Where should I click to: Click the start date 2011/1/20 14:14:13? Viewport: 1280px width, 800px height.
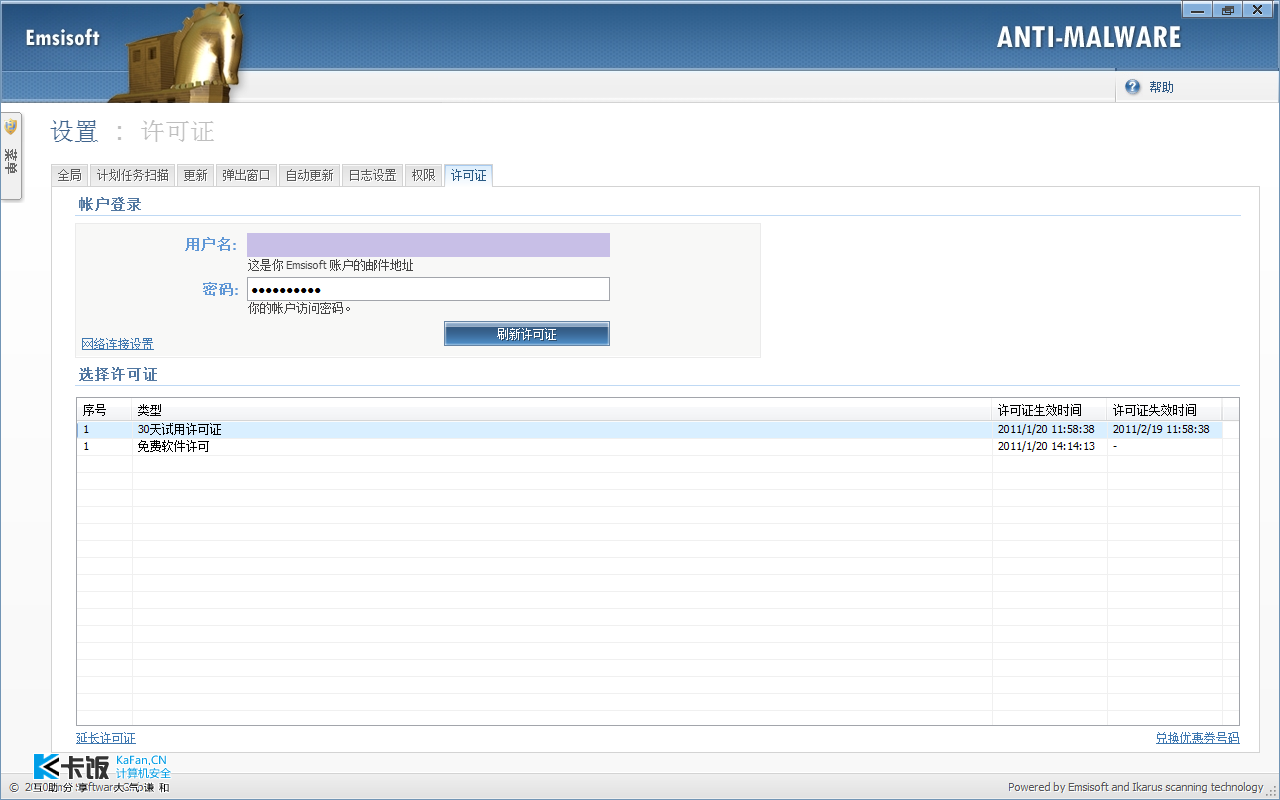coord(1046,447)
